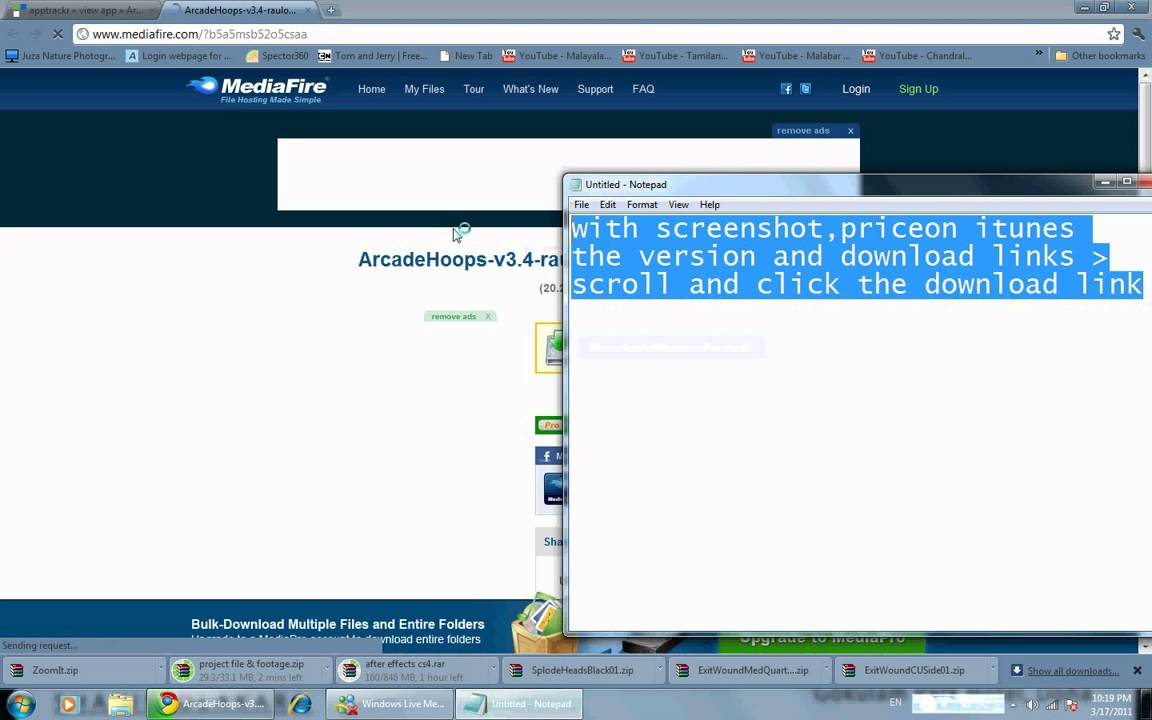Open YouTube - Chandral bookmark
Viewport: 1152px width, 720px height.
point(916,56)
